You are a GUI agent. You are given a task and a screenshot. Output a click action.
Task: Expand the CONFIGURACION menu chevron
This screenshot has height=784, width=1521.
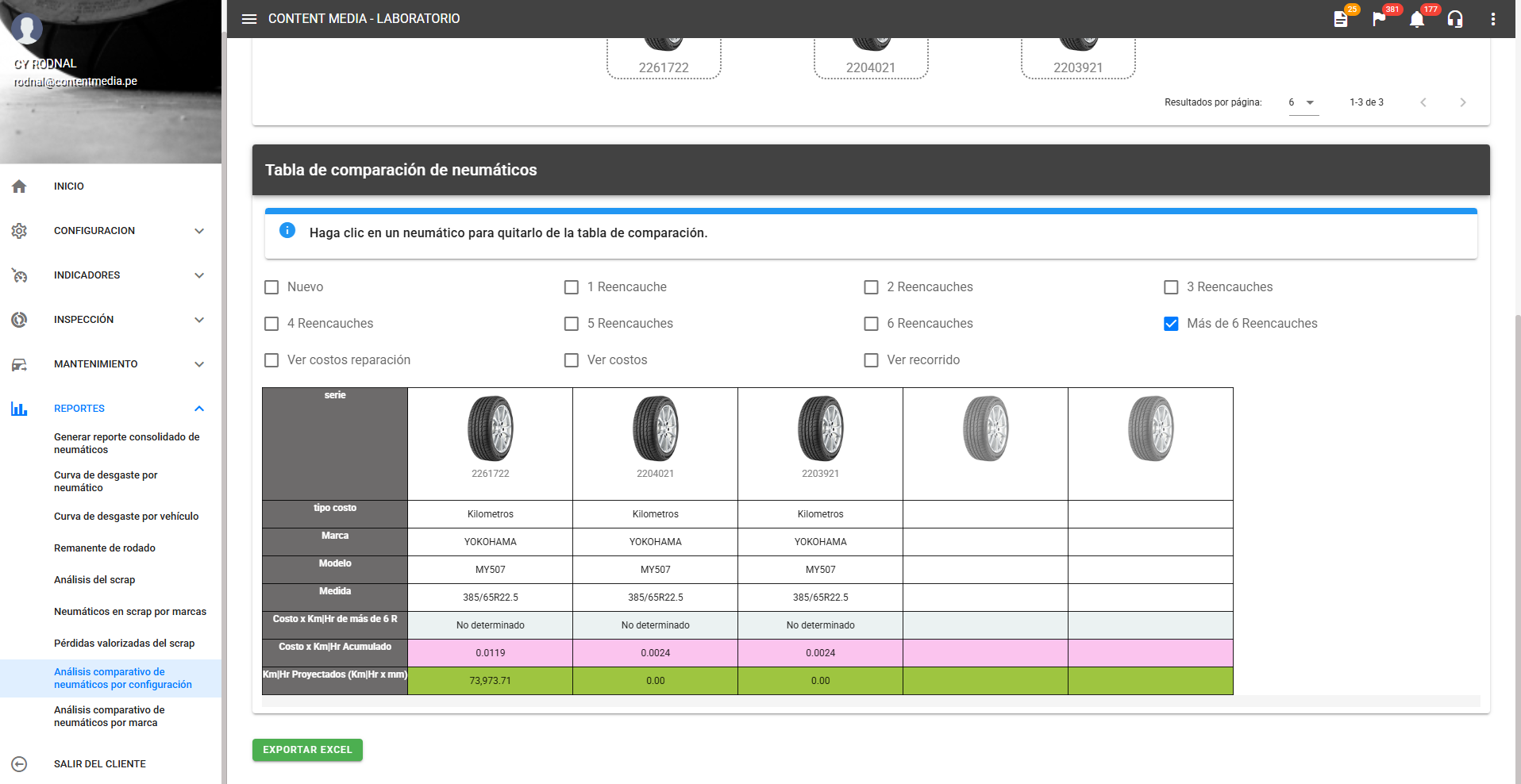click(199, 231)
